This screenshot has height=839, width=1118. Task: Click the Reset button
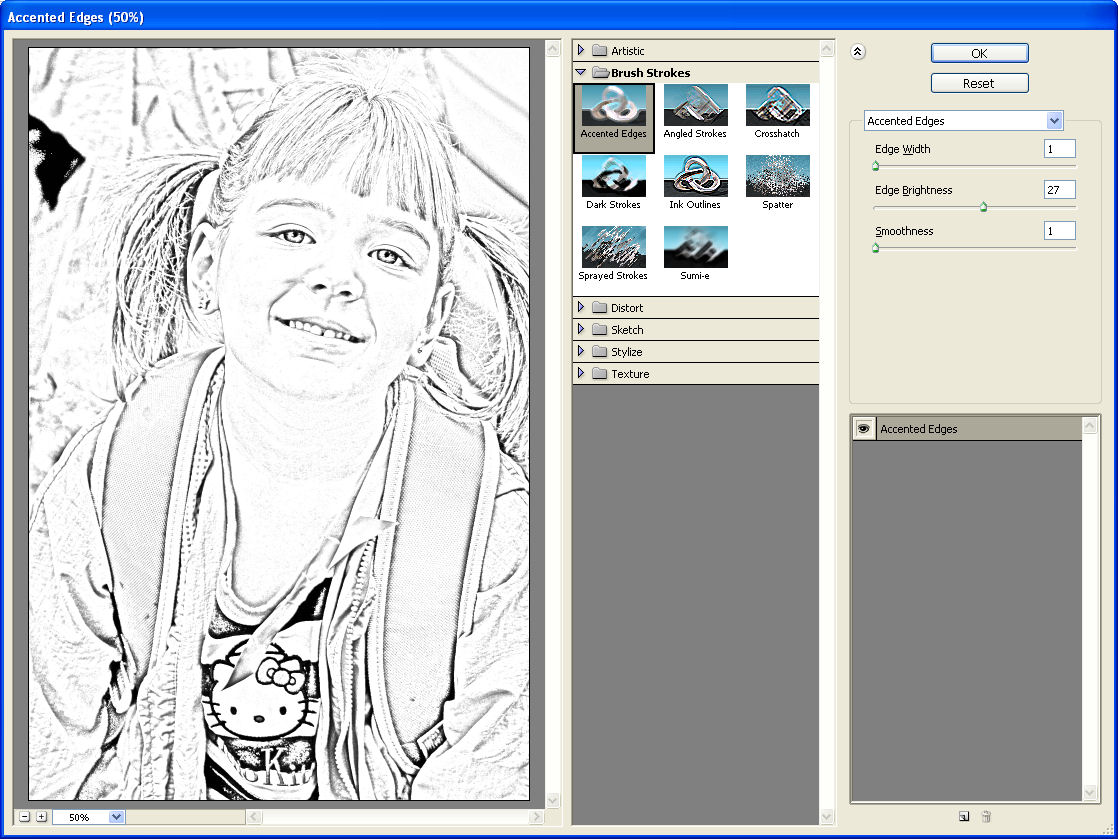[980, 83]
